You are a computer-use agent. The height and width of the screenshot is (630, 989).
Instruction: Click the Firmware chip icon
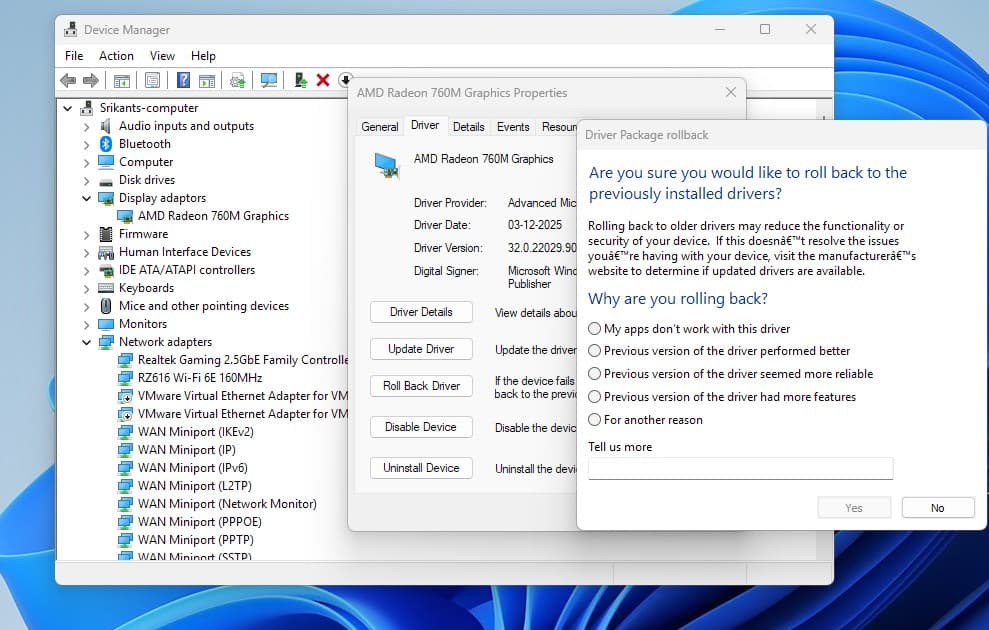106,234
